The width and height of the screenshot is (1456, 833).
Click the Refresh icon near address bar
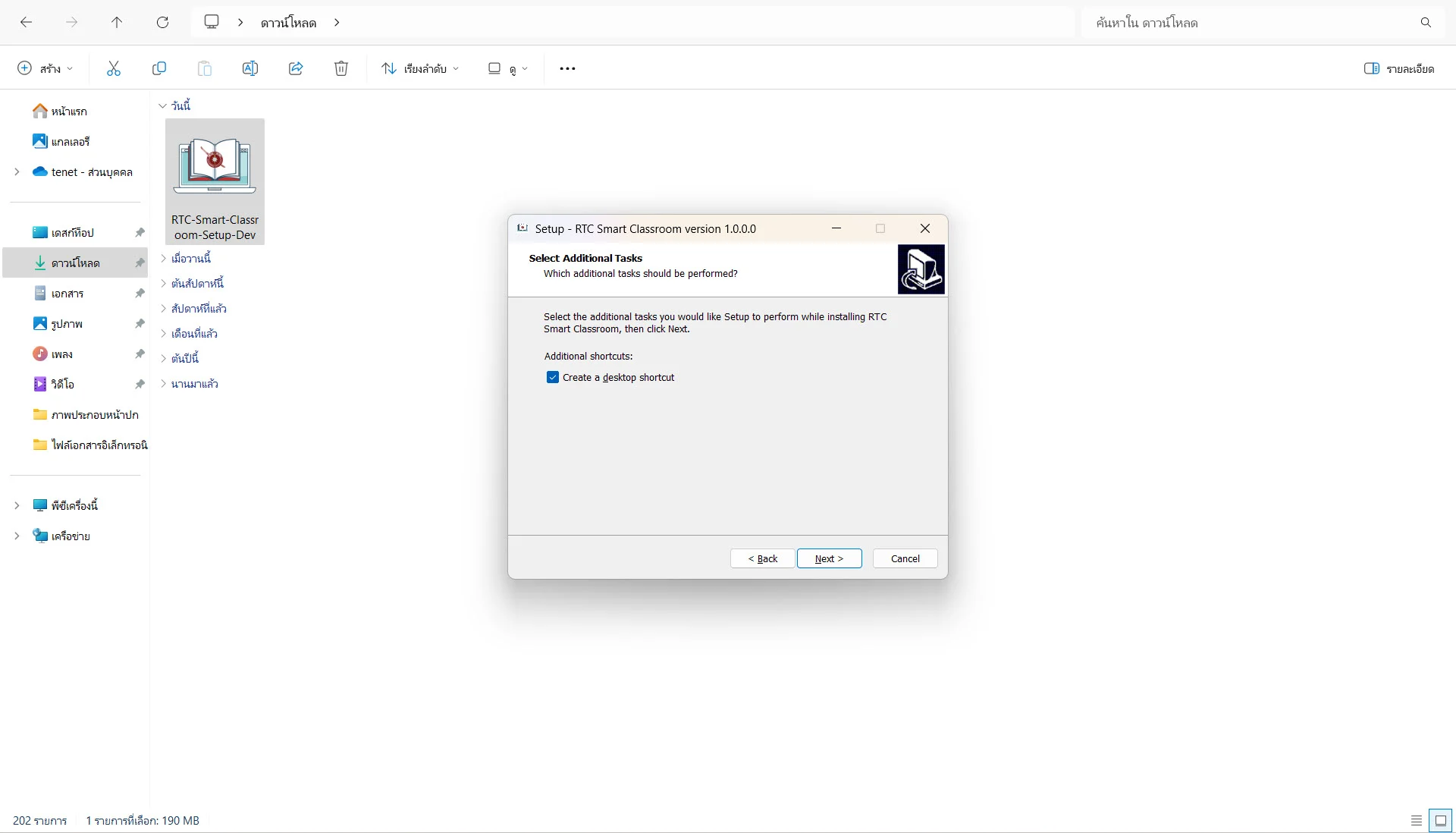pyautogui.click(x=162, y=23)
